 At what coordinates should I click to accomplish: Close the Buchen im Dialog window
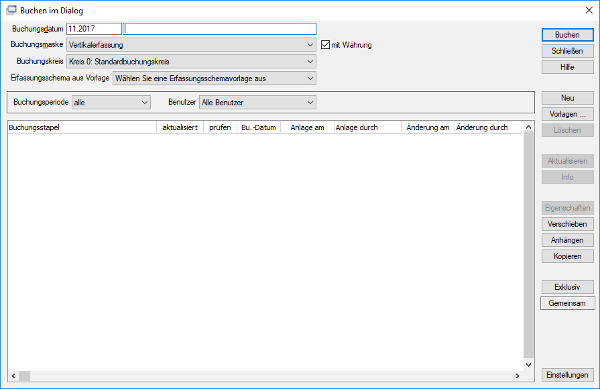tap(589, 10)
